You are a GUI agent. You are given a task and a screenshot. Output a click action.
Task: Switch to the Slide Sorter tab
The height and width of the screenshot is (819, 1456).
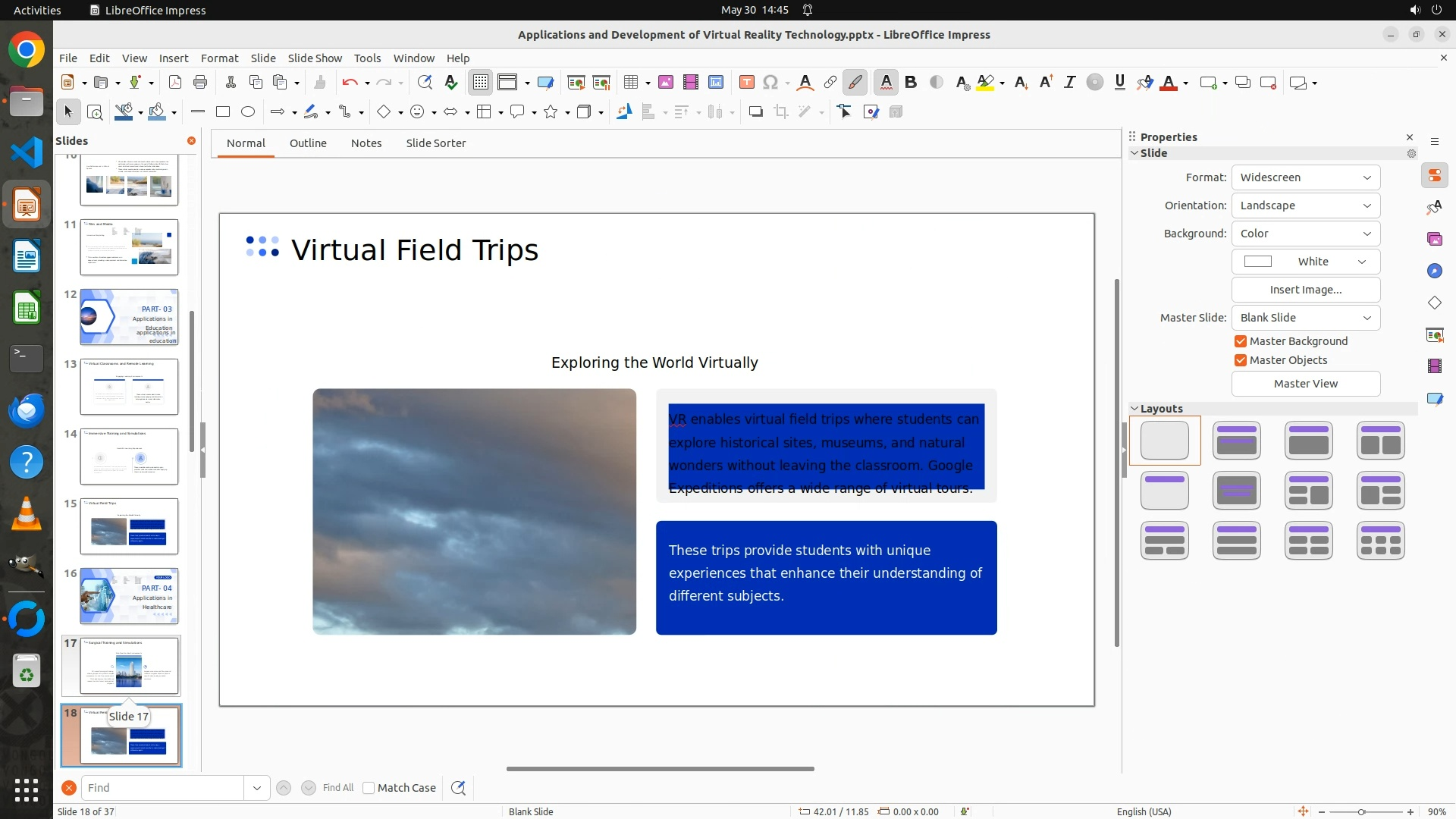(x=435, y=143)
